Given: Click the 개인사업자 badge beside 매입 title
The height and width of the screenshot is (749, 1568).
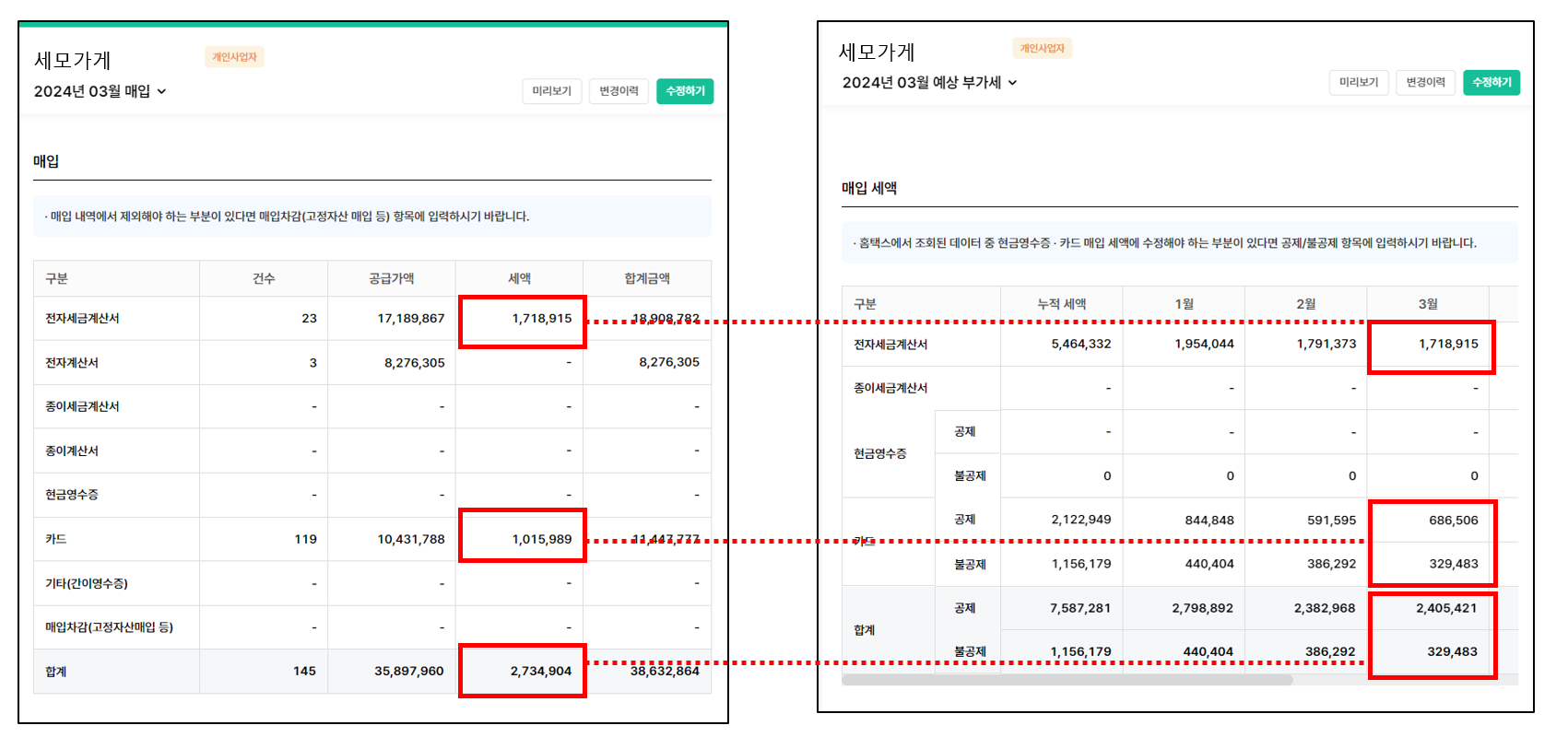Looking at the screenshot, I should coord(234,57).
